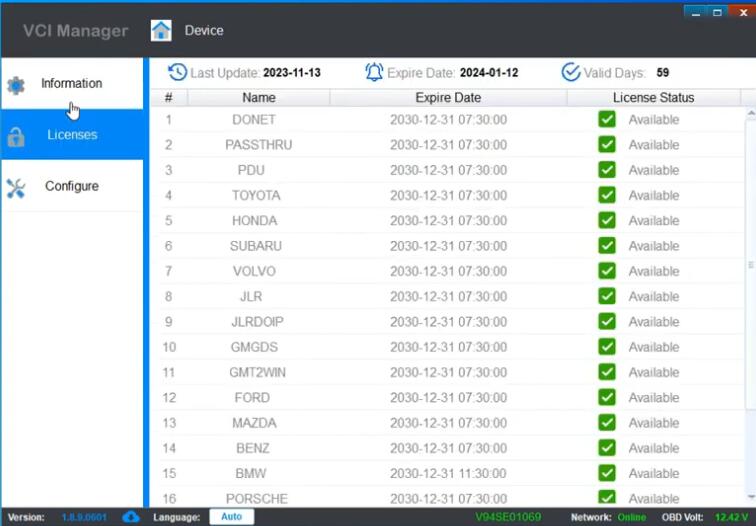Toggle the green checkbox for PASSTHRU
Image resolution: width=756 pixels, height=526 pixels.
607,144
